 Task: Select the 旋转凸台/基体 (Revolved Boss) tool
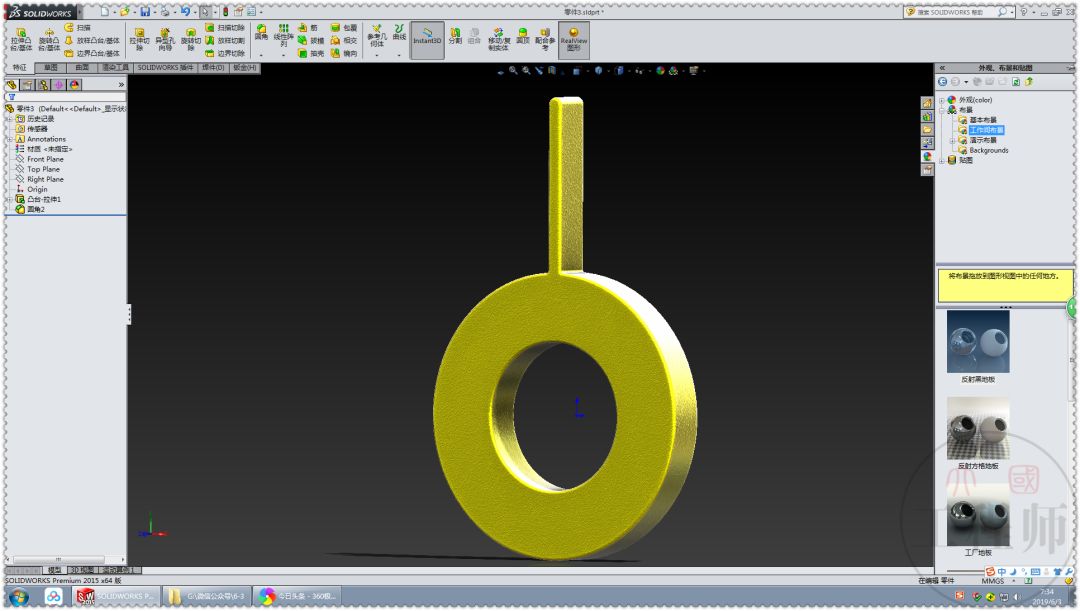(x=49, y=37)
